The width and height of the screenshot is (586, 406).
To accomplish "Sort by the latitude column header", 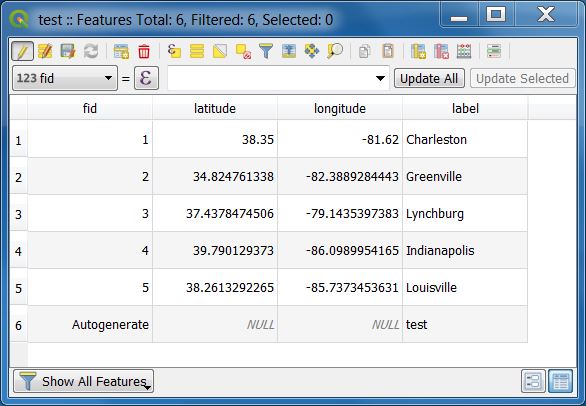I will (x=215, y=108).
